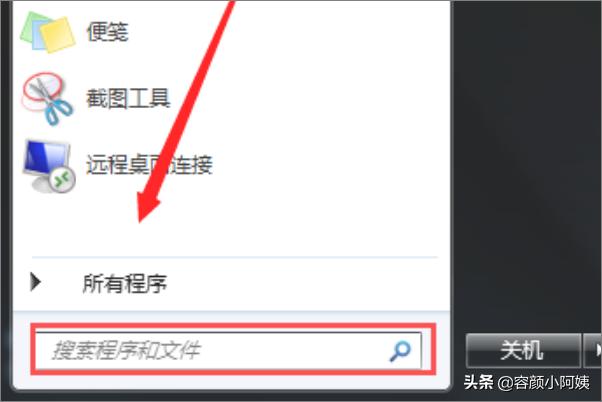602x402 pixels.
Task: Click the blue screen of the 远程桌面连接 icon
Action: point(45,158)
